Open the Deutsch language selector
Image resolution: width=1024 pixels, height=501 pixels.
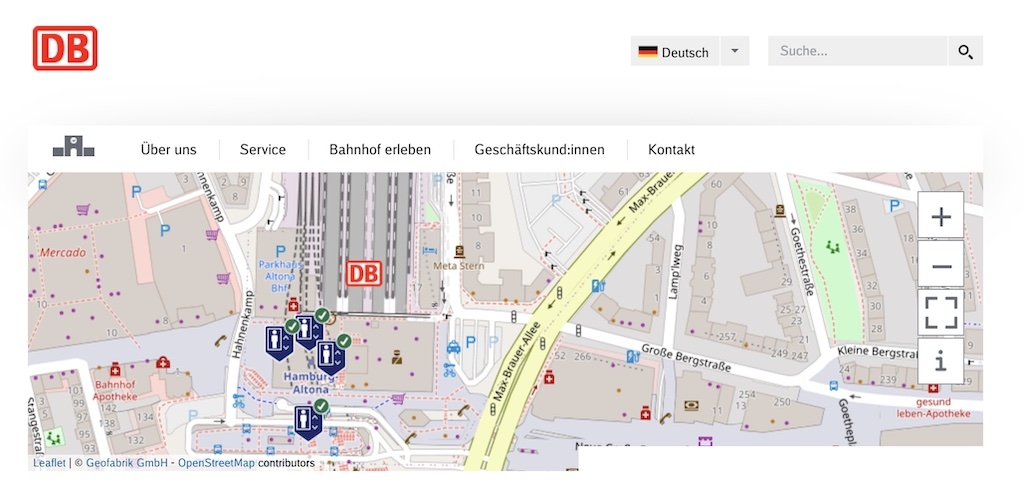point(675,52)
